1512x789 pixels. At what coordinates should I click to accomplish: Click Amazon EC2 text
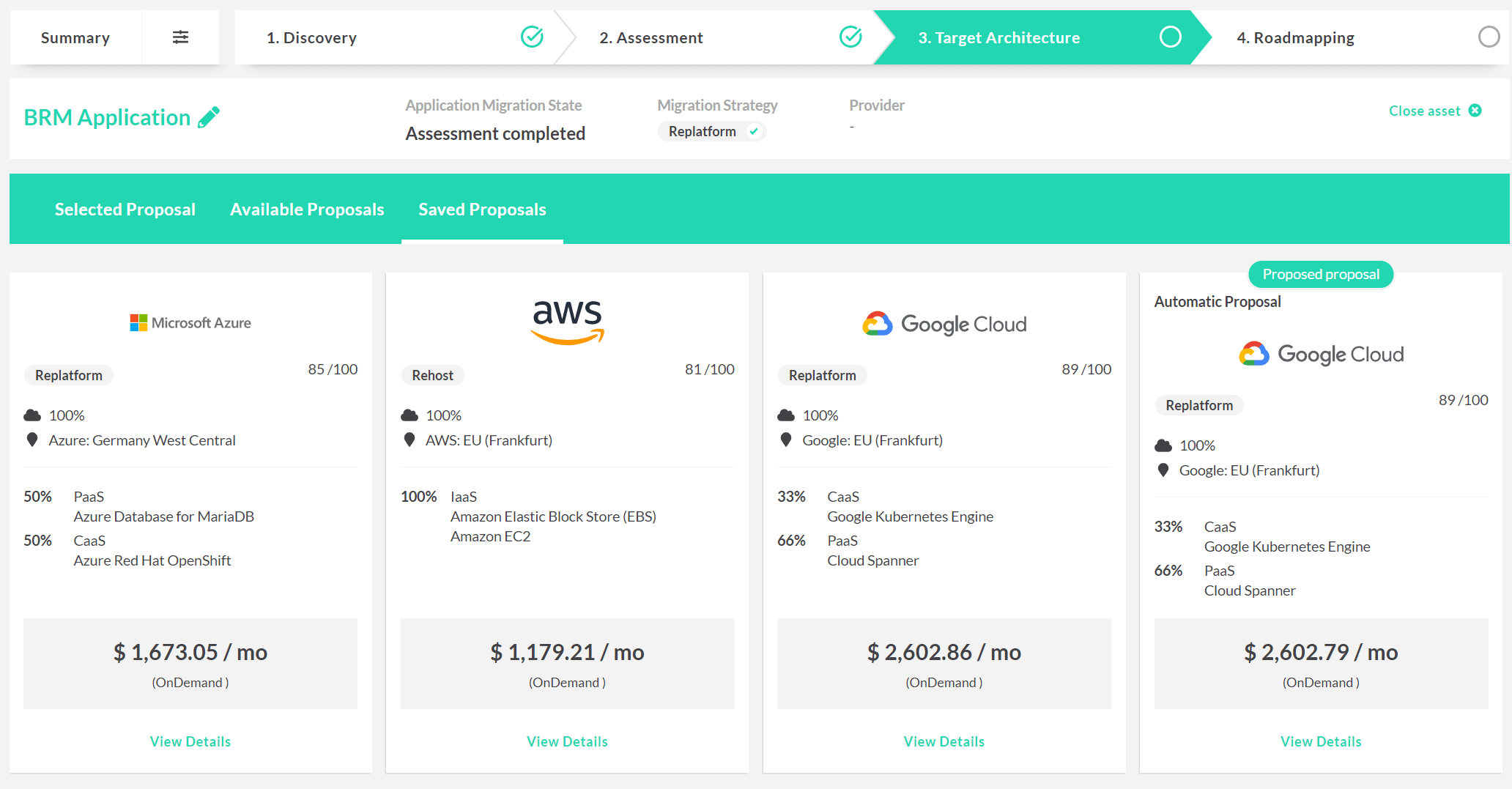(490, 536)
